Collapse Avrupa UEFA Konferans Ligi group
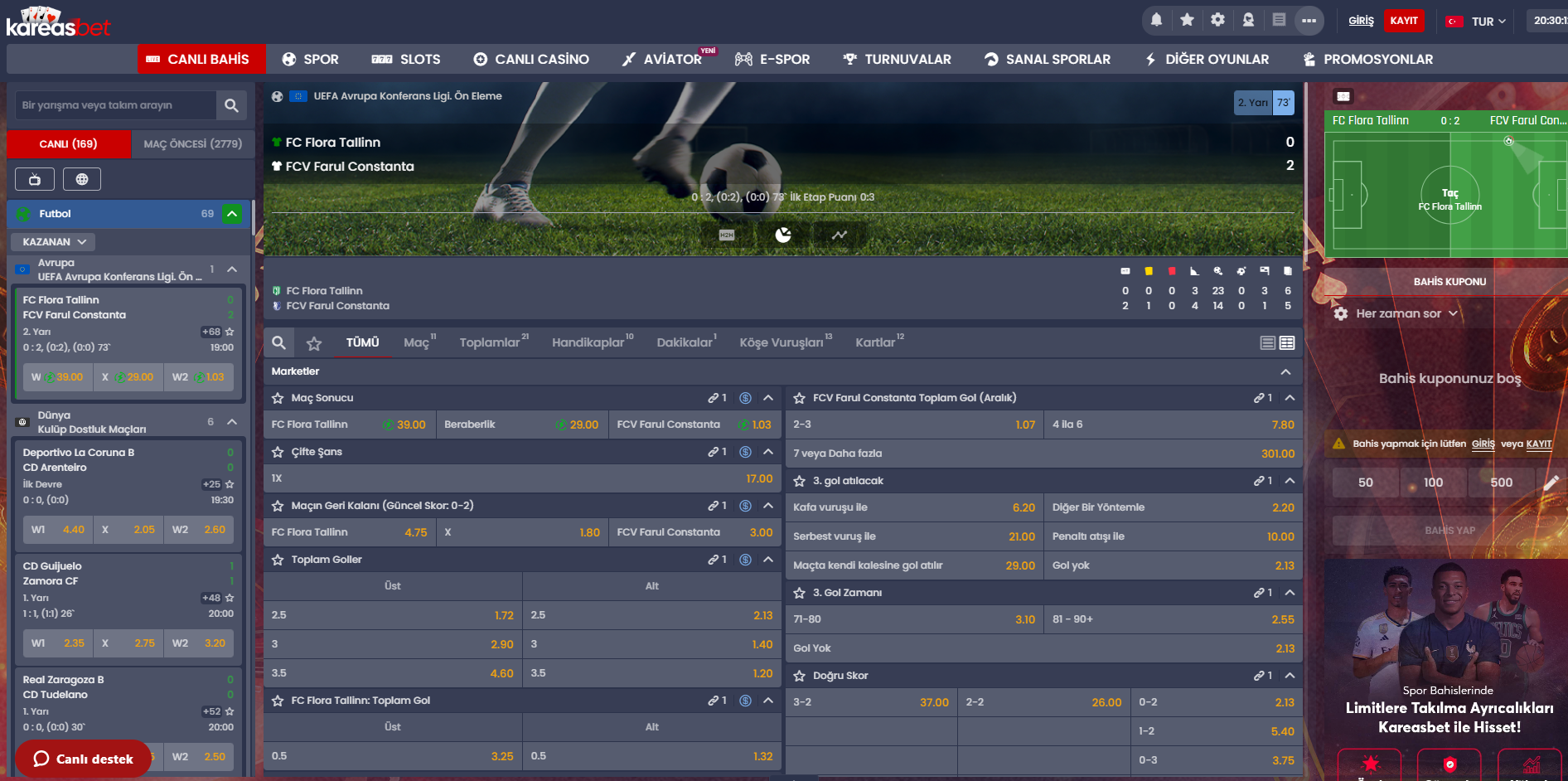Viewport: 1568px width, 781px height. pos(232,269)
